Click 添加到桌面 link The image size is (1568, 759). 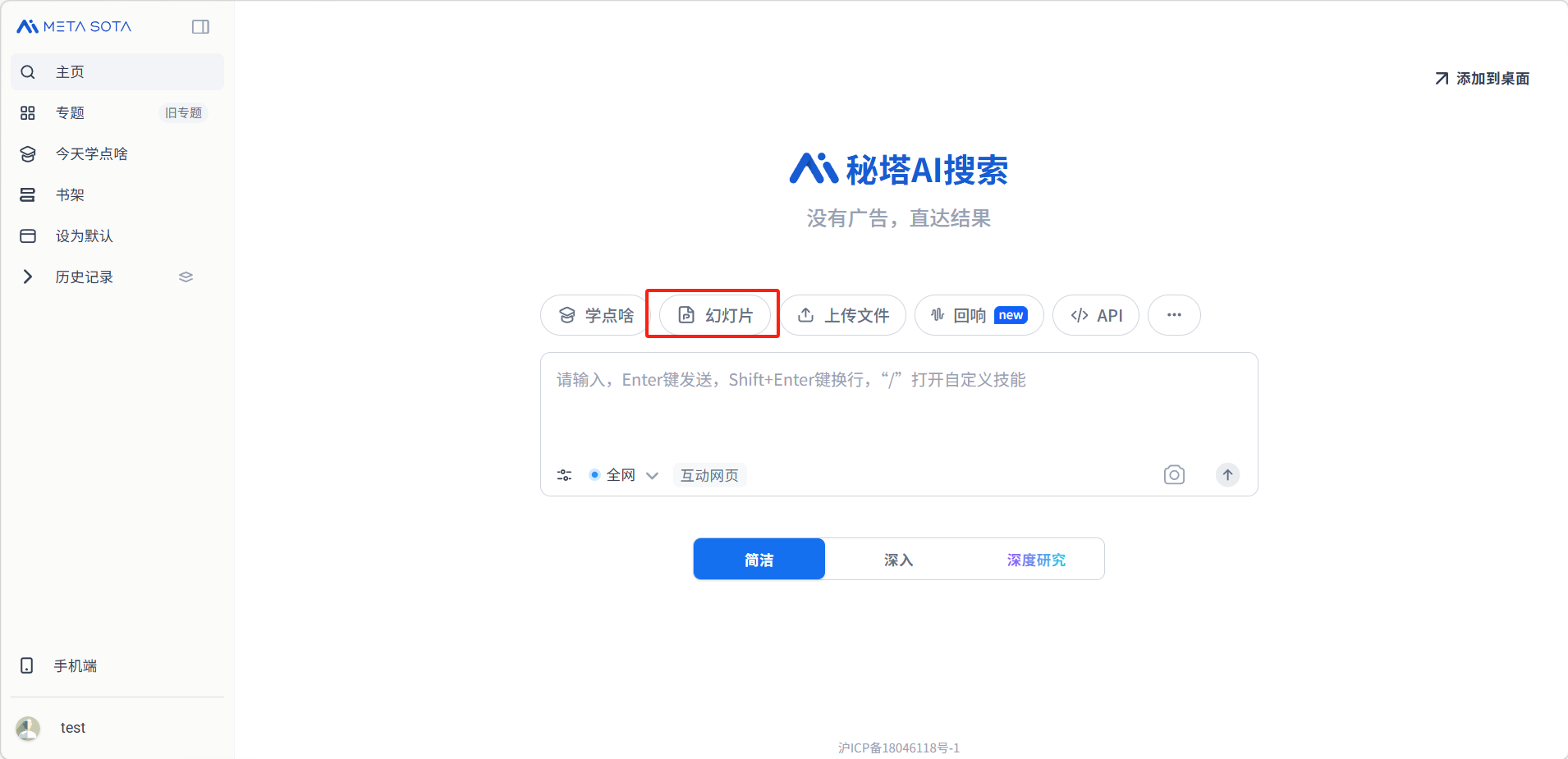coord(1482,79)
